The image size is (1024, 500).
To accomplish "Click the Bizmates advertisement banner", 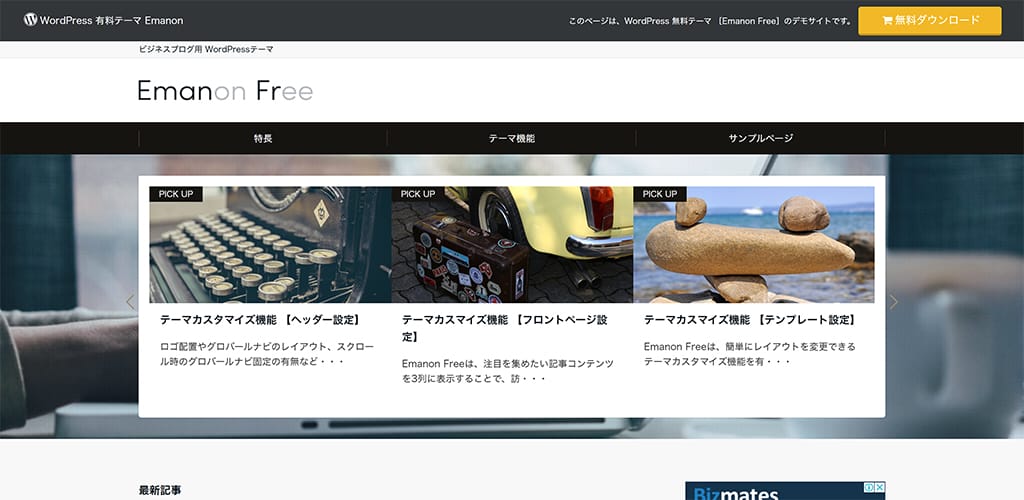I will [x=785, y=491].
